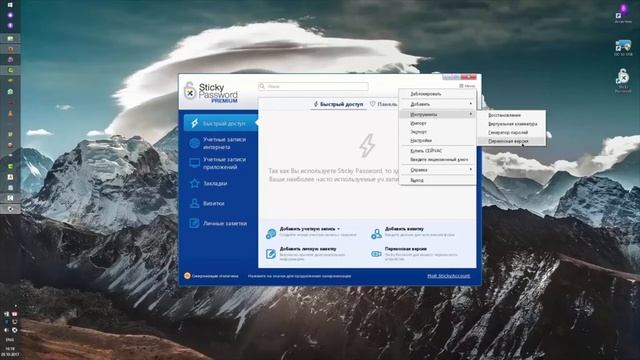Click Добавить визитку link
This screenshot has height=360, width=640.
[x=404, y=229]
